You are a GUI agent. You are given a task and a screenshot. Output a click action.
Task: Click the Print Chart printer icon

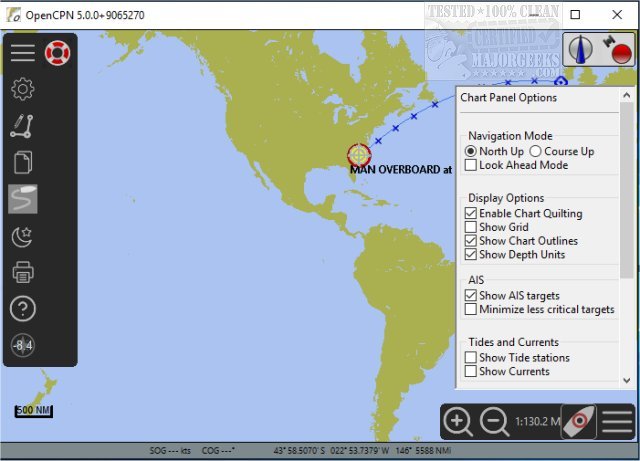click(x=23, y=272)
